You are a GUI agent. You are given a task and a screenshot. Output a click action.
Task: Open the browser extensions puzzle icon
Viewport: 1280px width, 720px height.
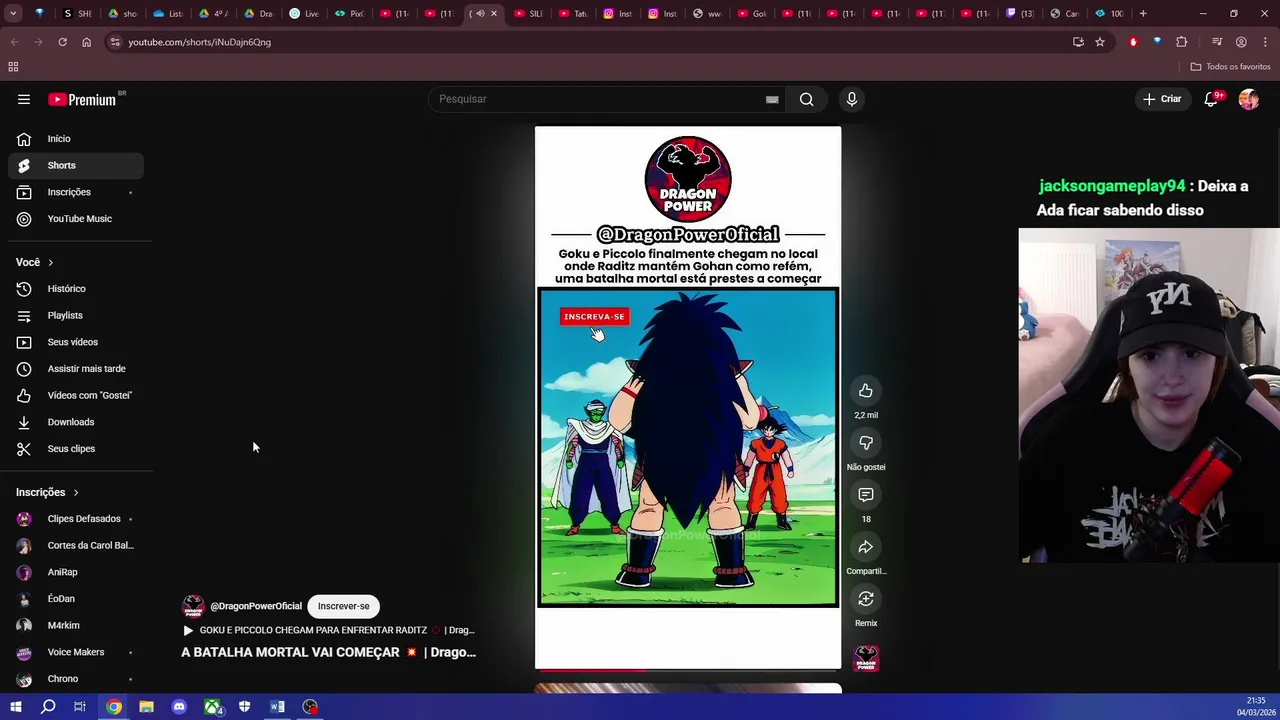[1182, 42]
